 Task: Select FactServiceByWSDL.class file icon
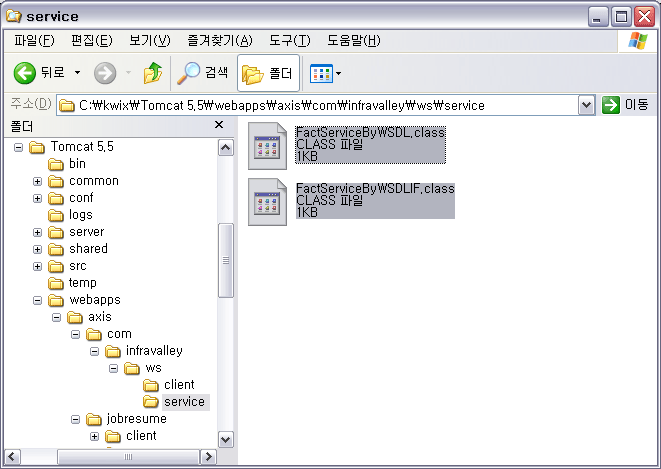coord(267,144)
